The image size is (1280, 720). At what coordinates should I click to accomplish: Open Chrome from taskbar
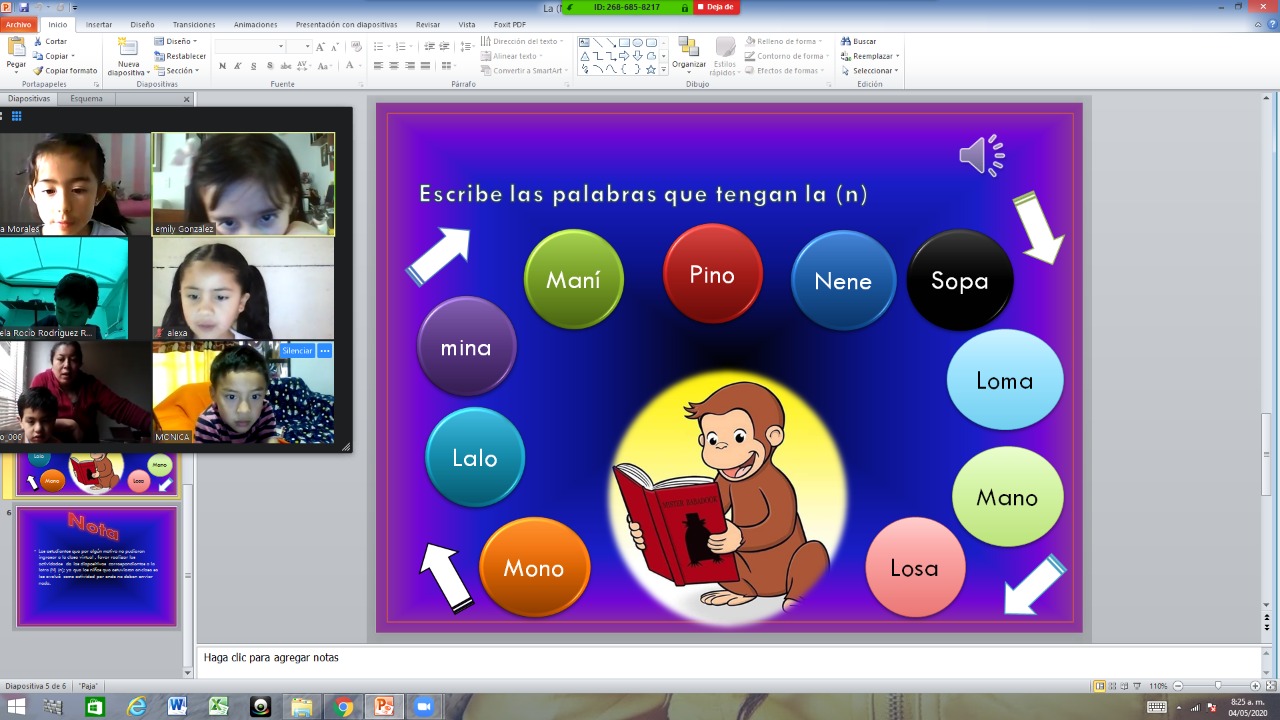(343, 707)
